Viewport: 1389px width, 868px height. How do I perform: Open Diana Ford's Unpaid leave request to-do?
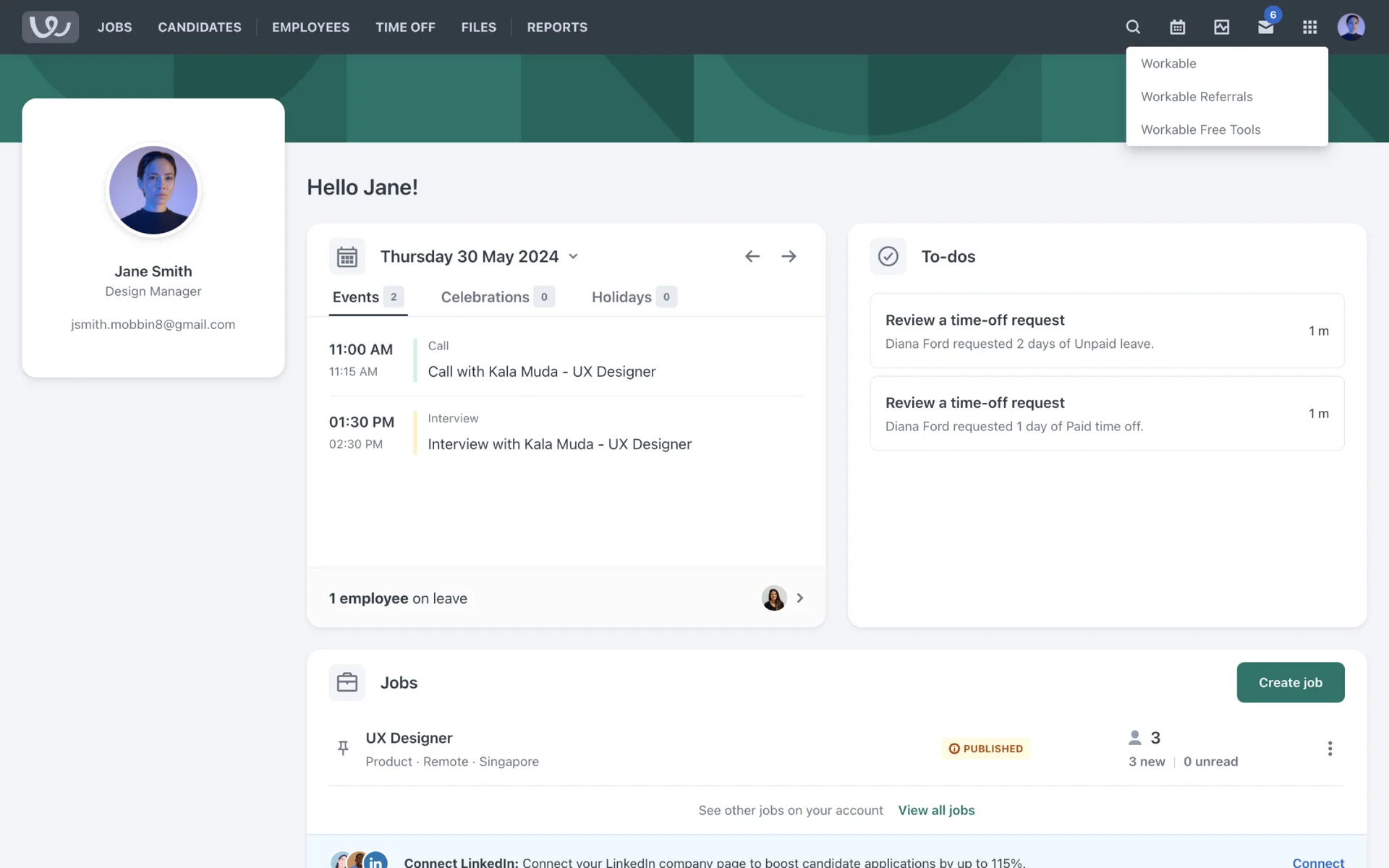(x=1106, y=331)
